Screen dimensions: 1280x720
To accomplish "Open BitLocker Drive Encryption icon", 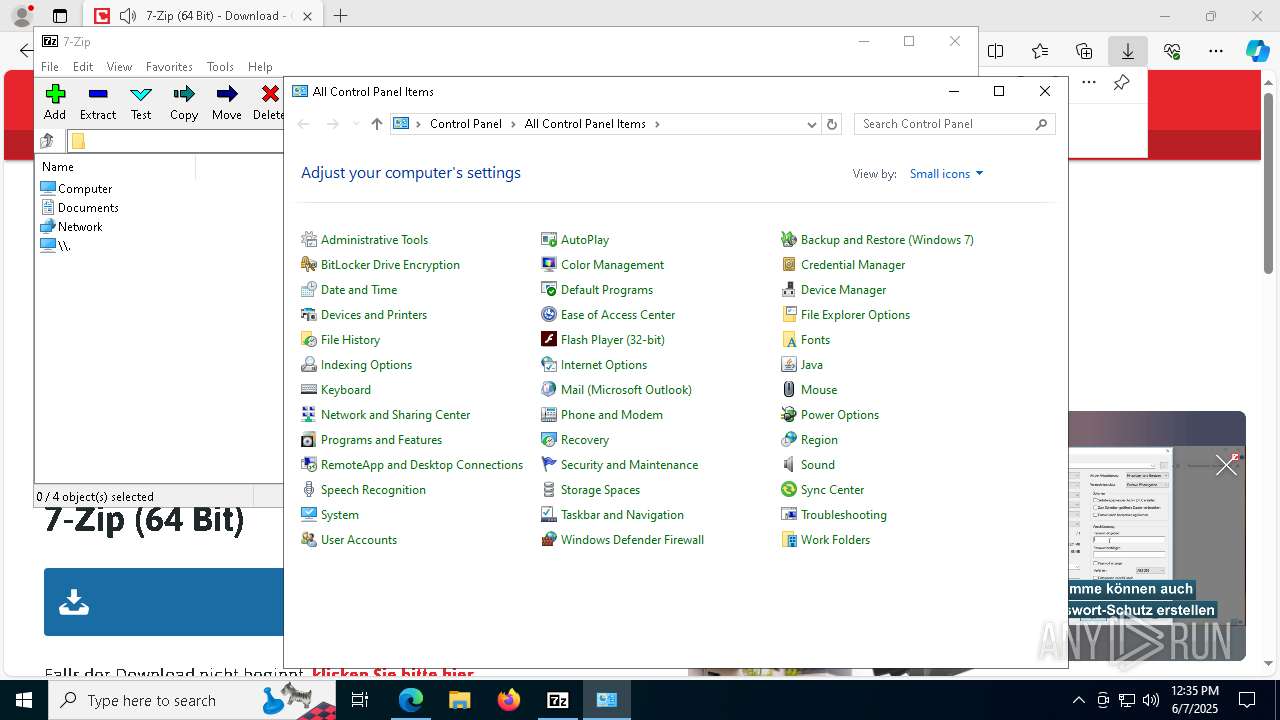I will click(x=309, y=265).
